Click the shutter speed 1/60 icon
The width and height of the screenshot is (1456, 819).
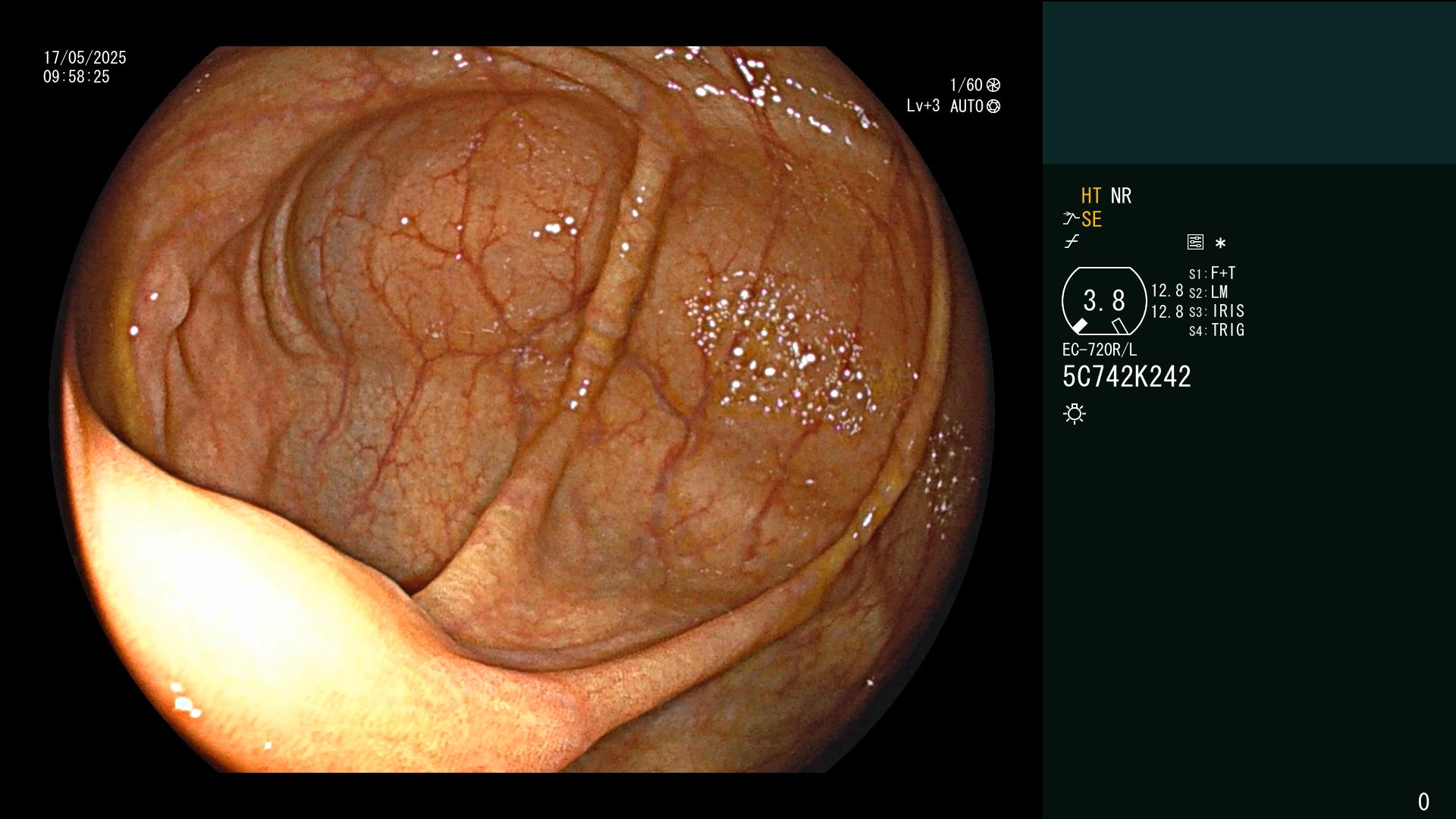(x=993, y=85)
